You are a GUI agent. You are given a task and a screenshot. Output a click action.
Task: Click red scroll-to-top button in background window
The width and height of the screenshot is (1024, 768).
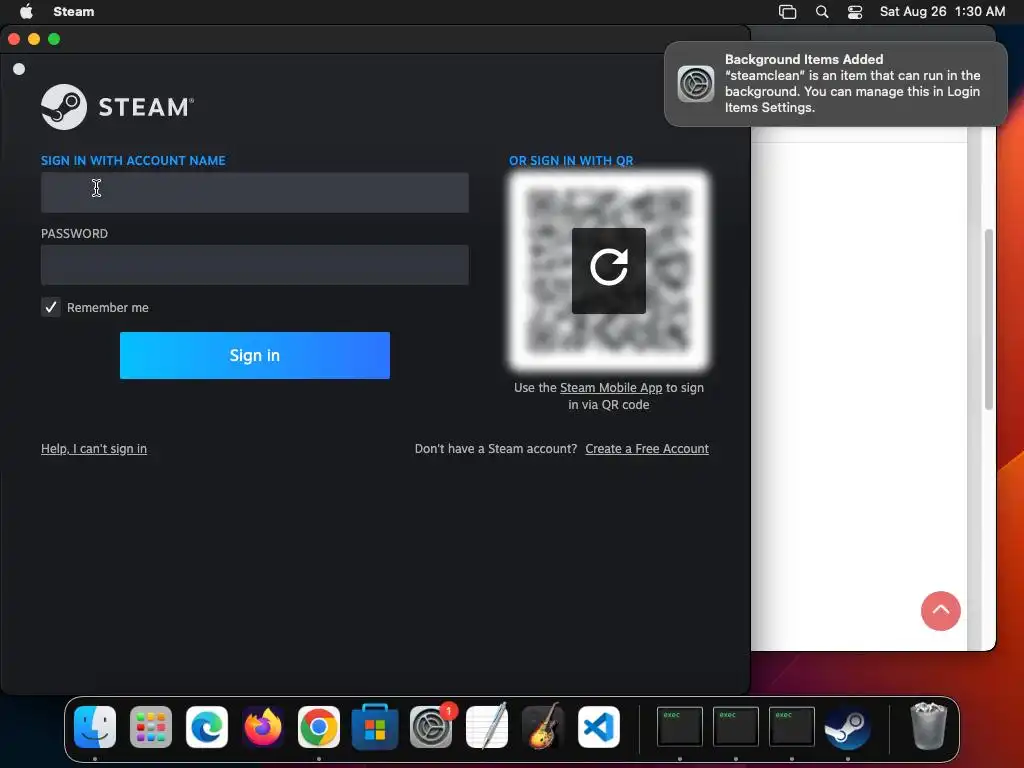[x=940, y=611]
